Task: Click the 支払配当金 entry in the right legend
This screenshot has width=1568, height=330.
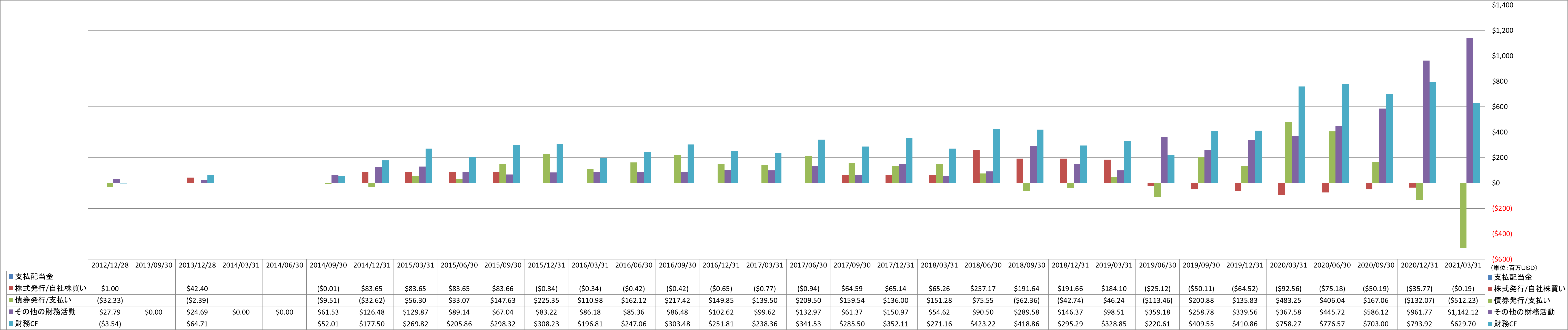Action: [x=1513, y=277]
